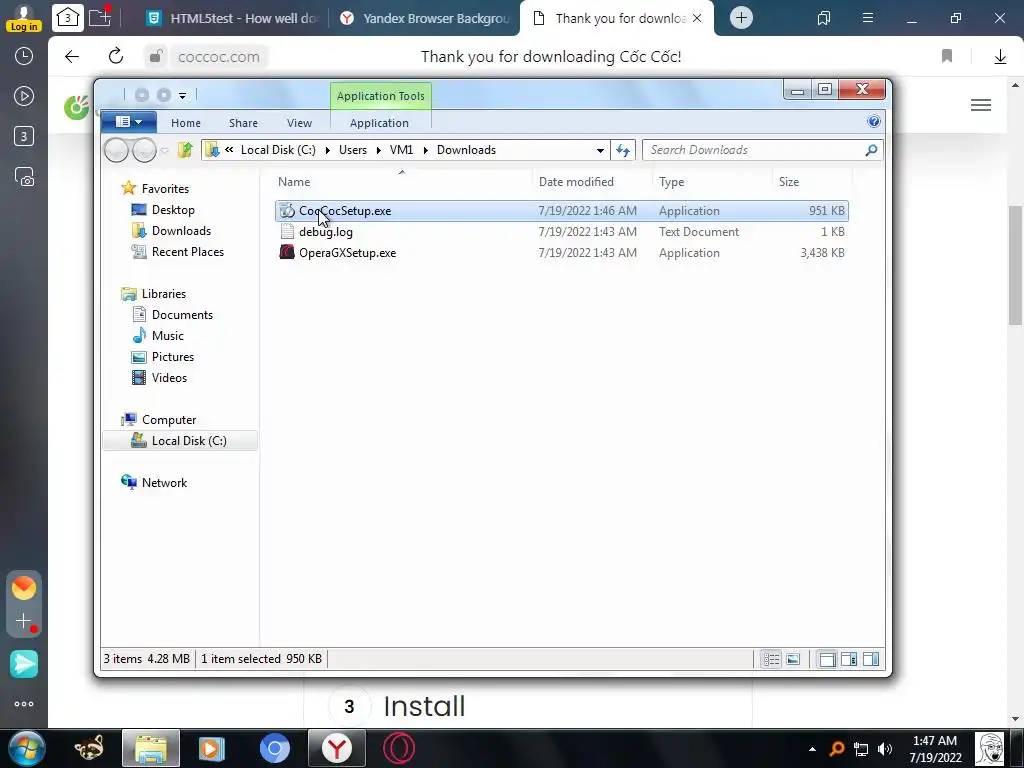Open a new browser tab with plus

pyautogui.click(x=741, y=18)
